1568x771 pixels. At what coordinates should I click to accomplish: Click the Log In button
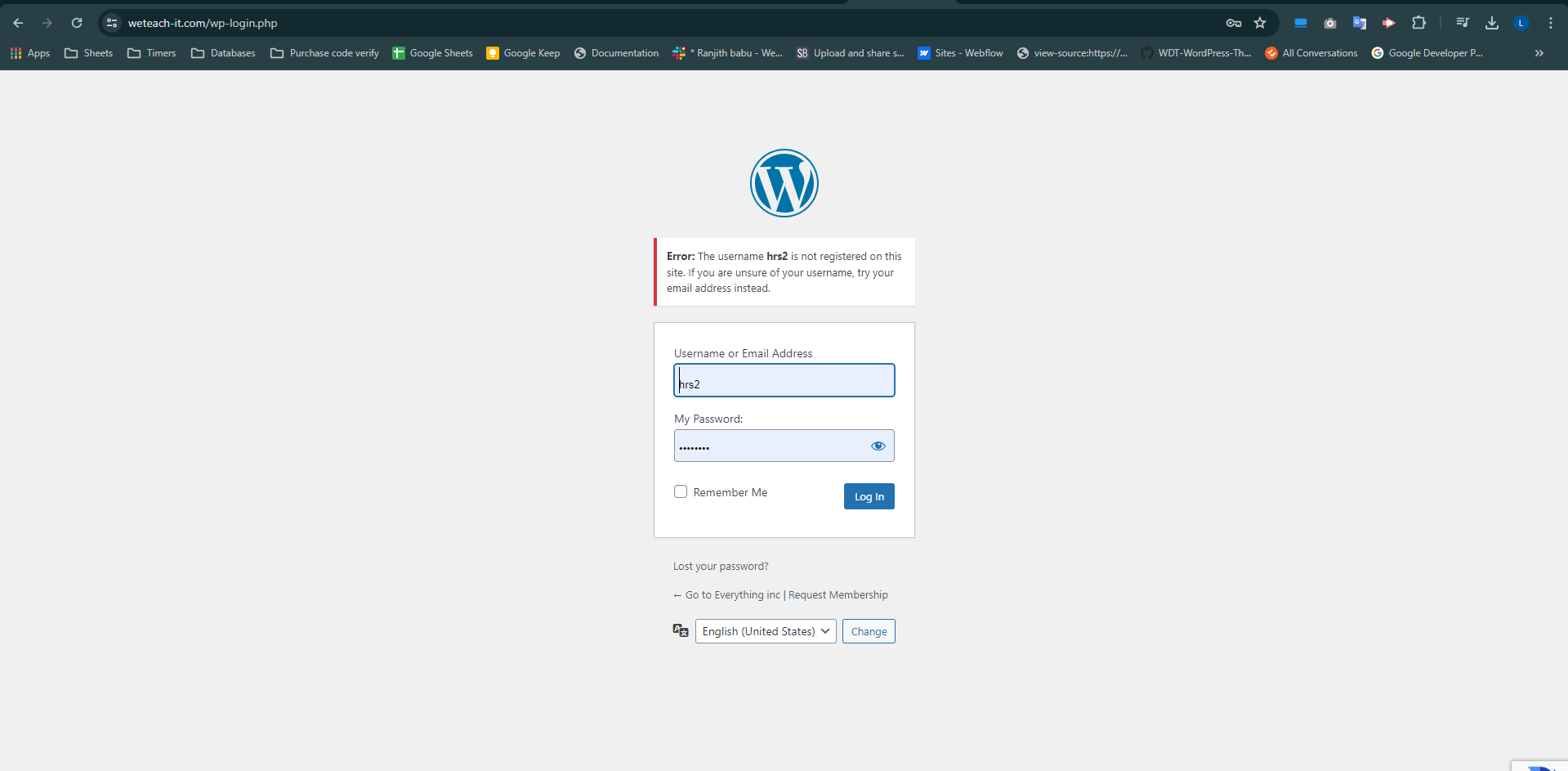tap(869, 496)
